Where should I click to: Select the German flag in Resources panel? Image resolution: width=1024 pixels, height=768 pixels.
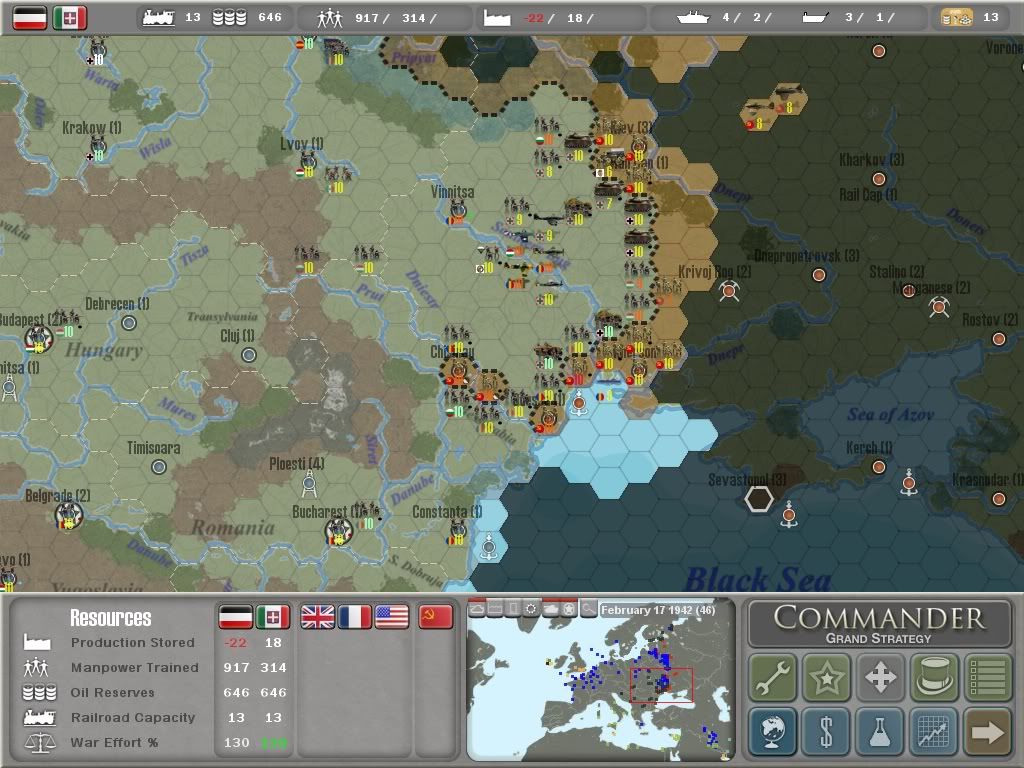(235, 616)
